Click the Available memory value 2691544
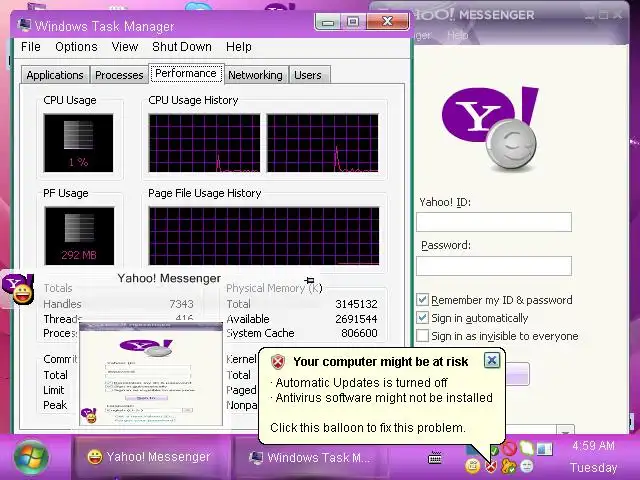The height and width of the screenshot is (480, 640). pyautogui.click(x=356, y=318)
